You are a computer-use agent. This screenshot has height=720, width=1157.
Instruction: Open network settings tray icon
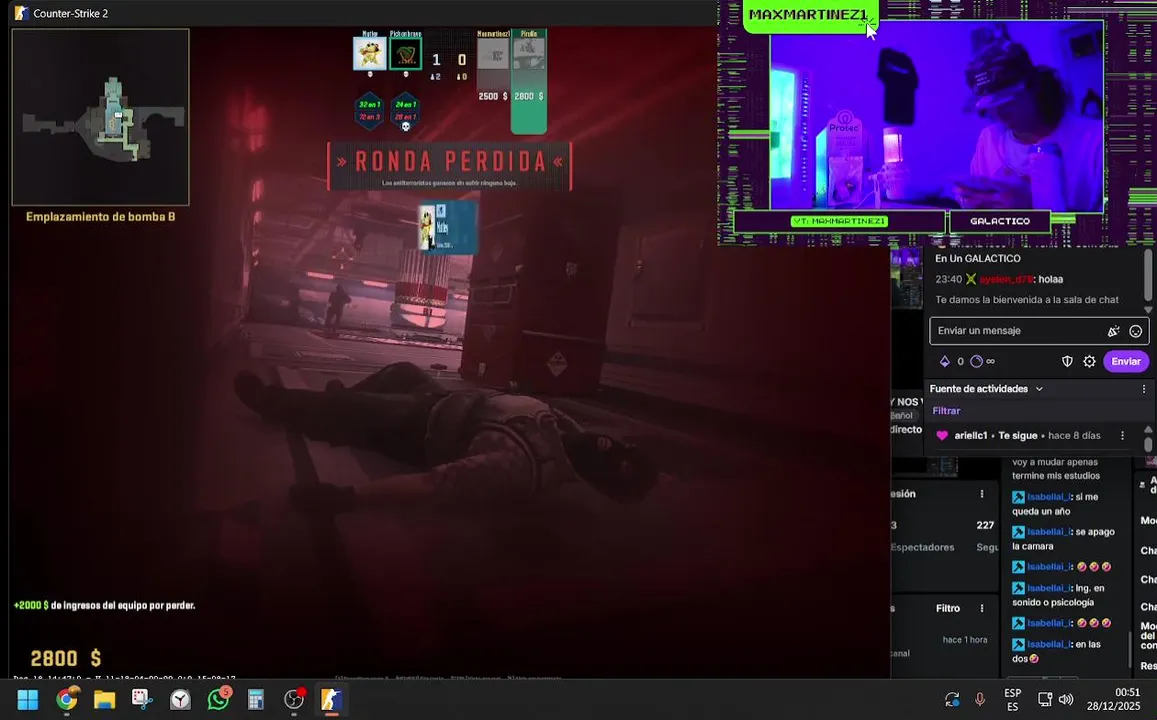1045,699
